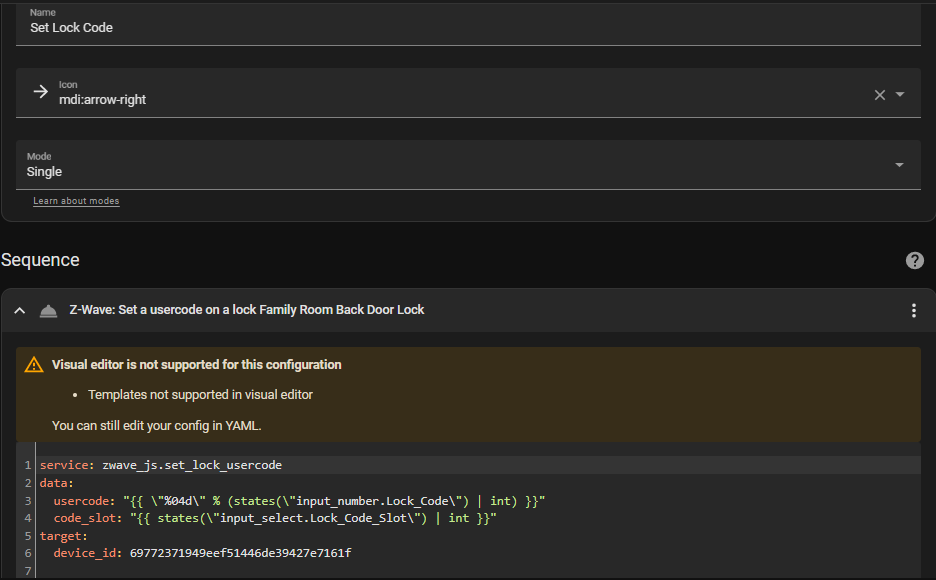Viewport: 936px width, 580px height.
Task: Place cursor on empty line 7
Action: click(x=200, y=571)
